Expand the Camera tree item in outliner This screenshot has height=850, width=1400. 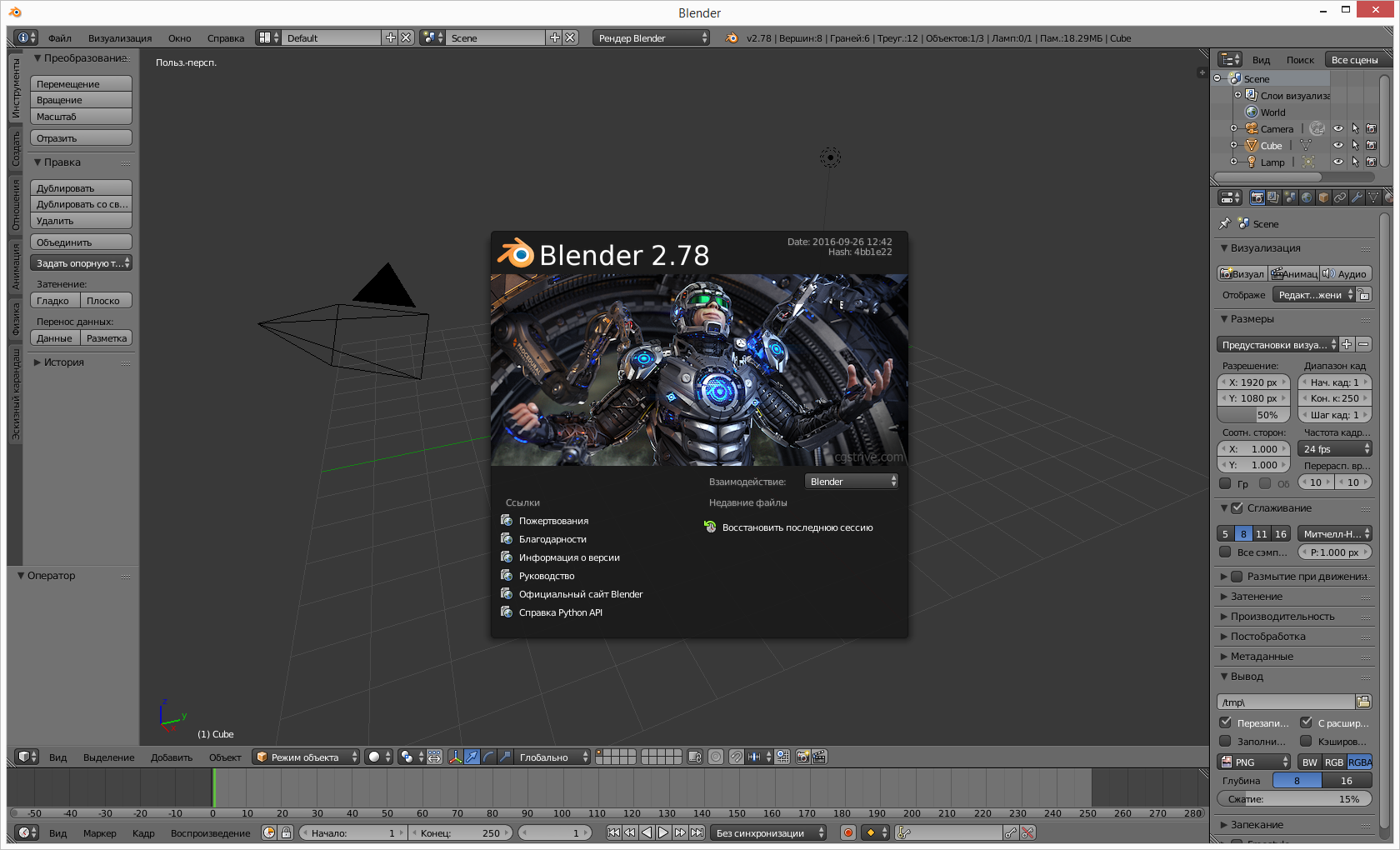click(x=1233, y=128)
